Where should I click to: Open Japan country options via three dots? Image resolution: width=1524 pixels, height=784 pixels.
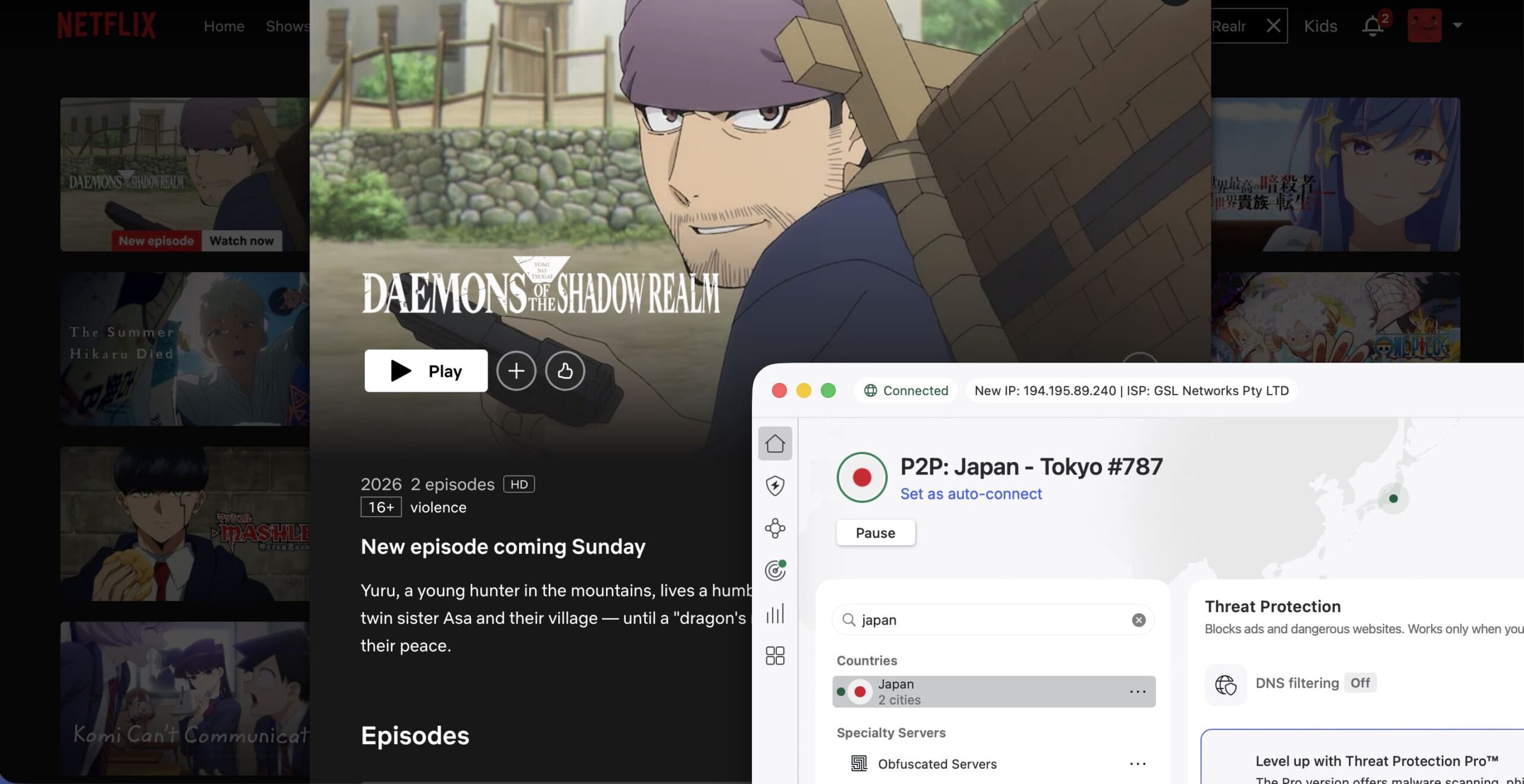point(1138,691)
